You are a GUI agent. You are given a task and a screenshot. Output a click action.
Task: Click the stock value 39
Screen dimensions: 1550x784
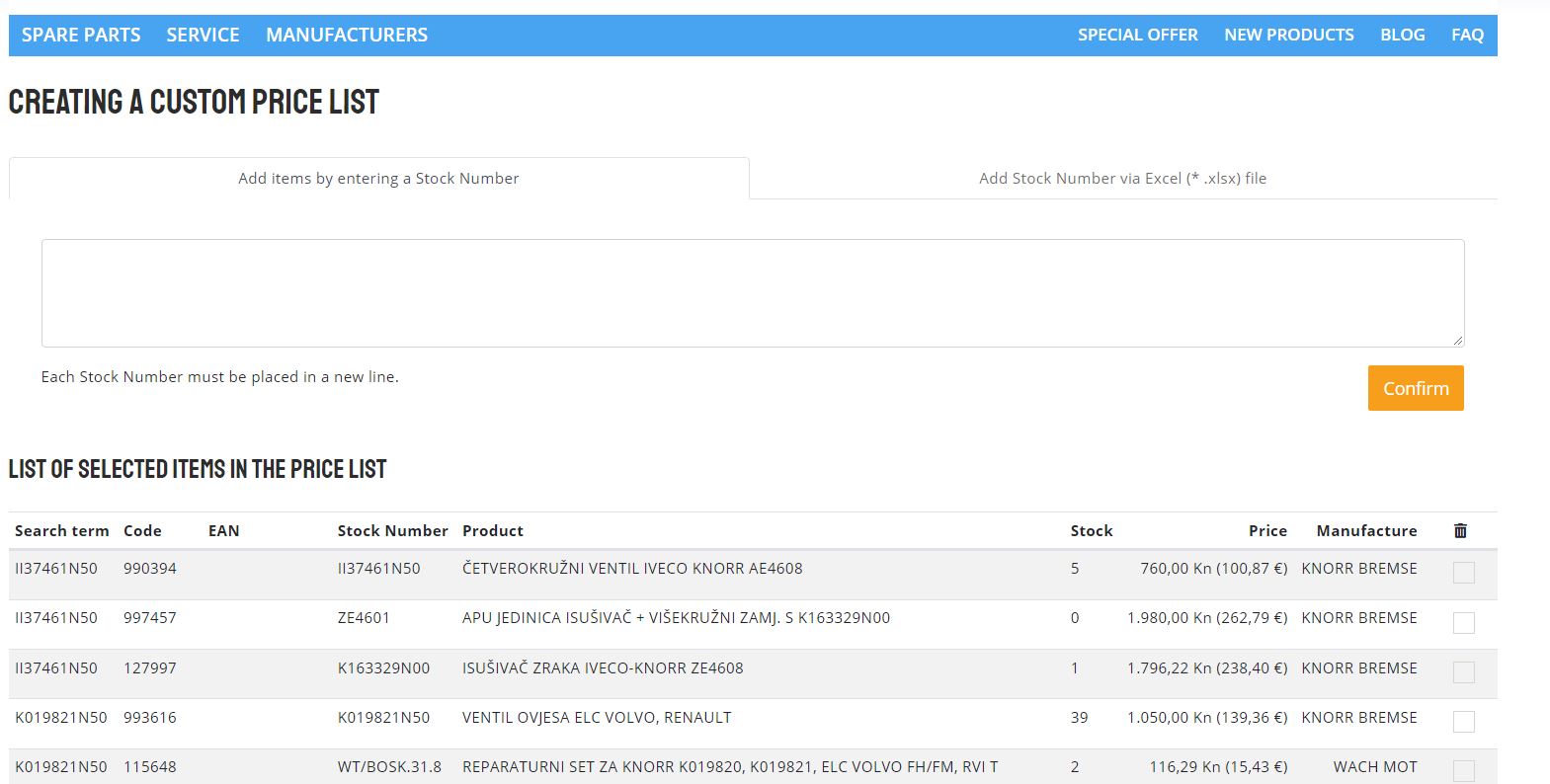click(x=1079, y=718)
